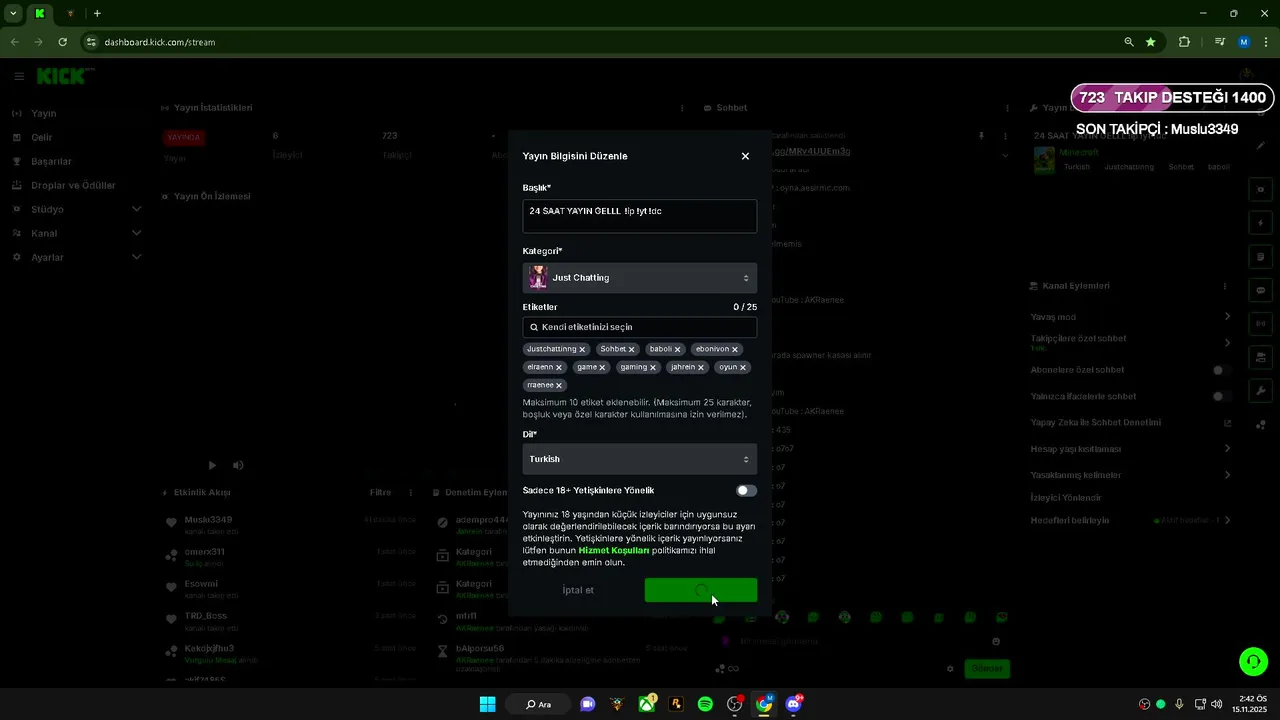
Task: Remove the elraenn tag
Action: point(559,368)
